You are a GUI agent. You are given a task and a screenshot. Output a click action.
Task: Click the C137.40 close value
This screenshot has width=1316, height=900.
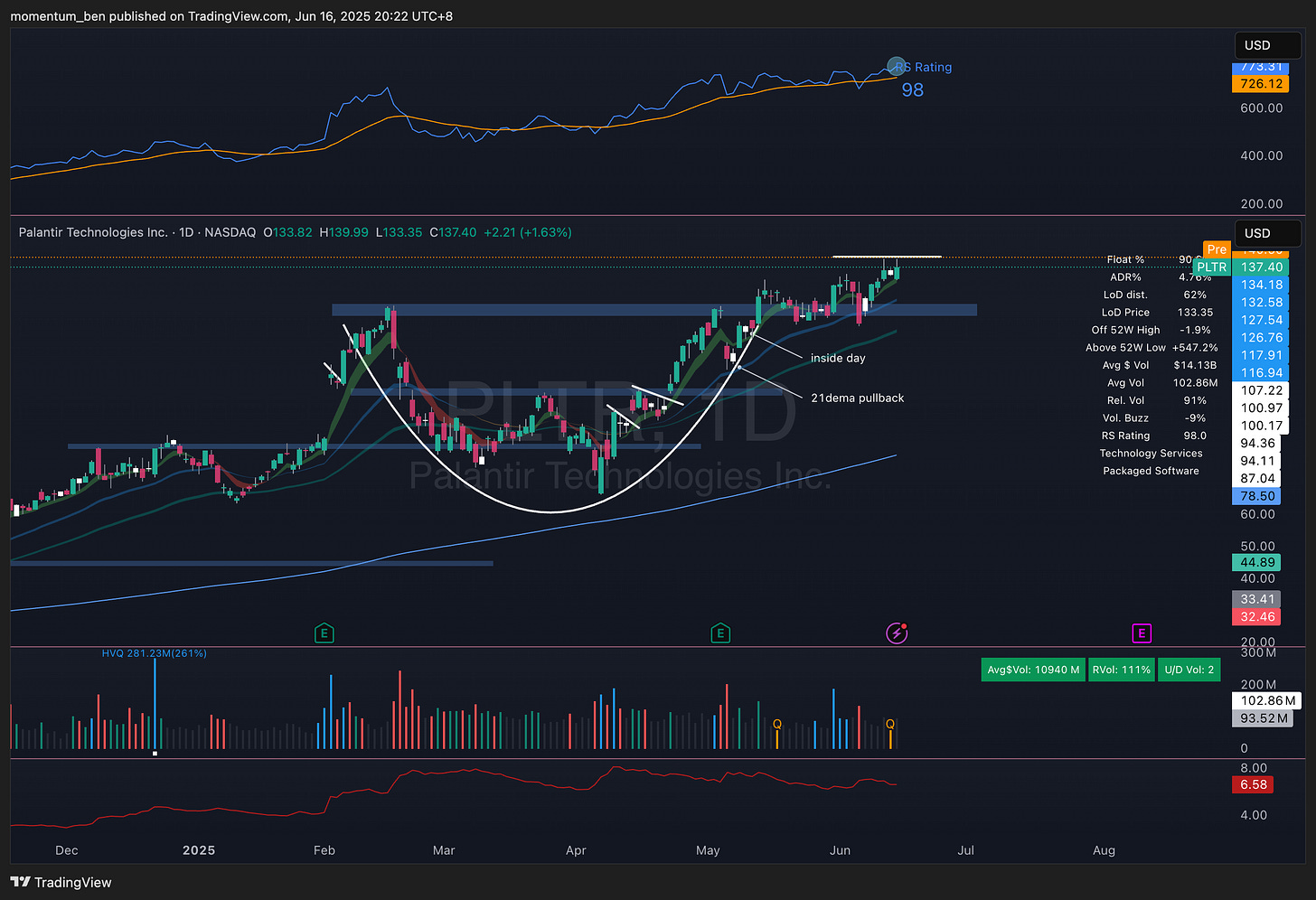(x=453, y=232)
